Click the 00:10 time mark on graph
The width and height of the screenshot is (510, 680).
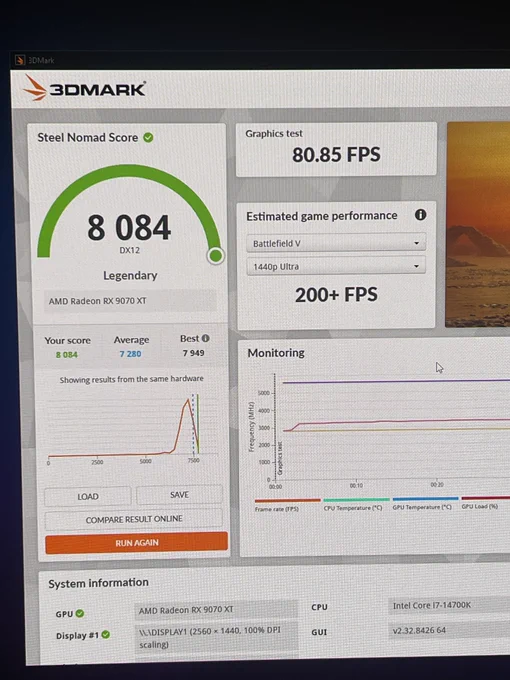click(356, 485)
